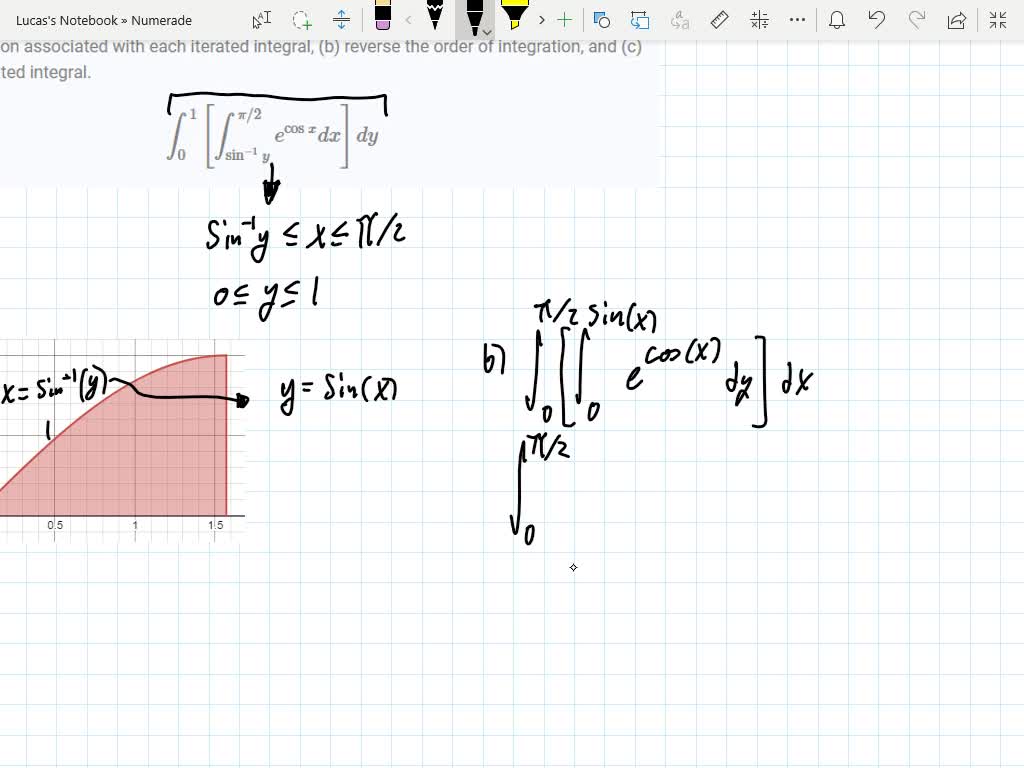
Task: Open the ellipsis overflow menu
Action: 795,19
